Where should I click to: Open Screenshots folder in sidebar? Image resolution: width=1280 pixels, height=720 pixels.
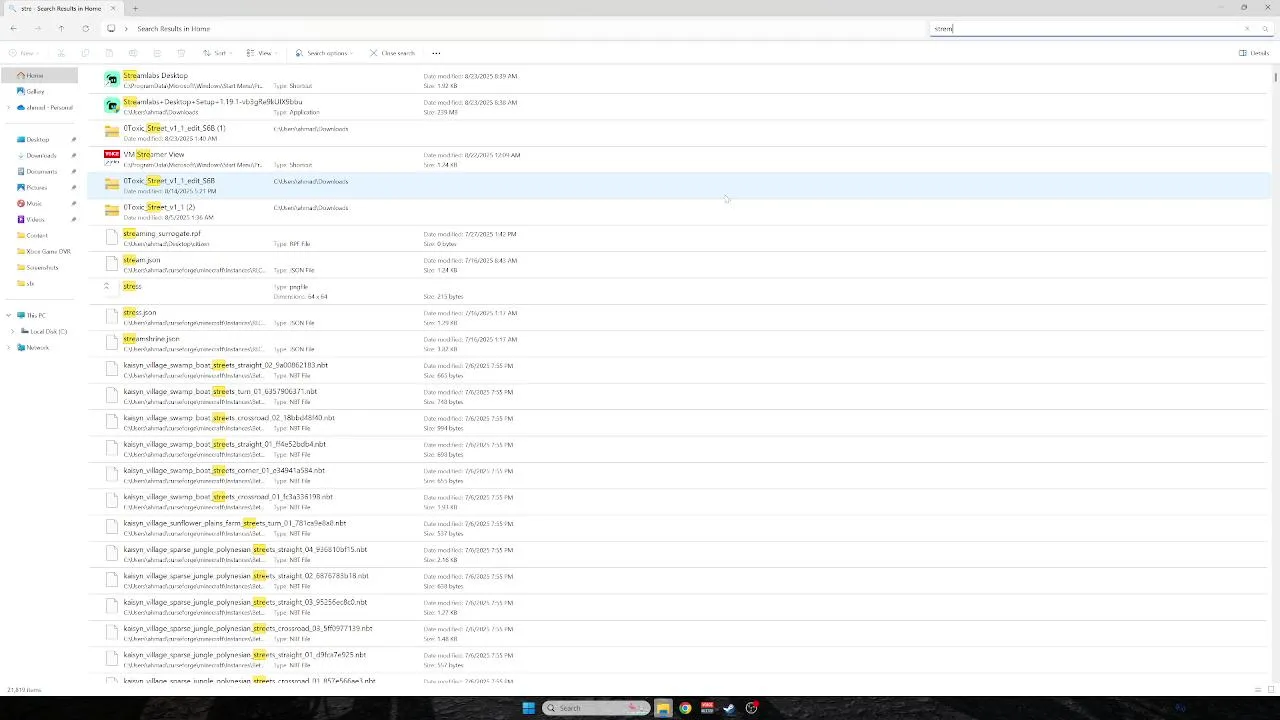coord(42,268)
